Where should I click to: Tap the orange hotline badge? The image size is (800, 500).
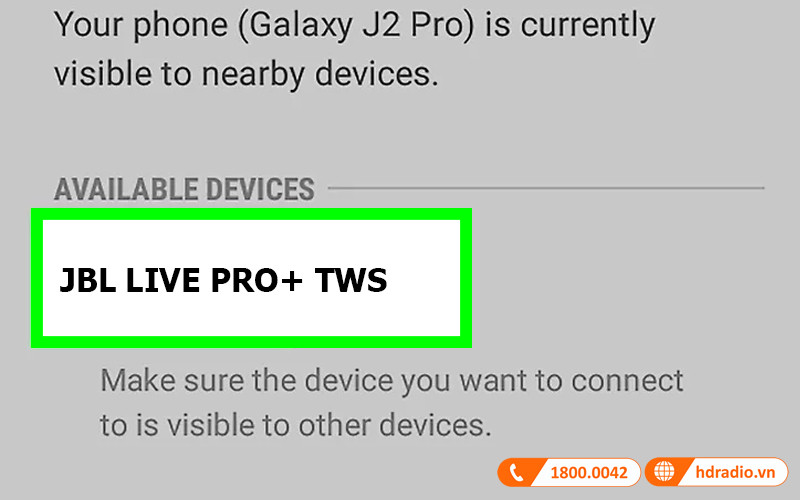pos(569,472)
